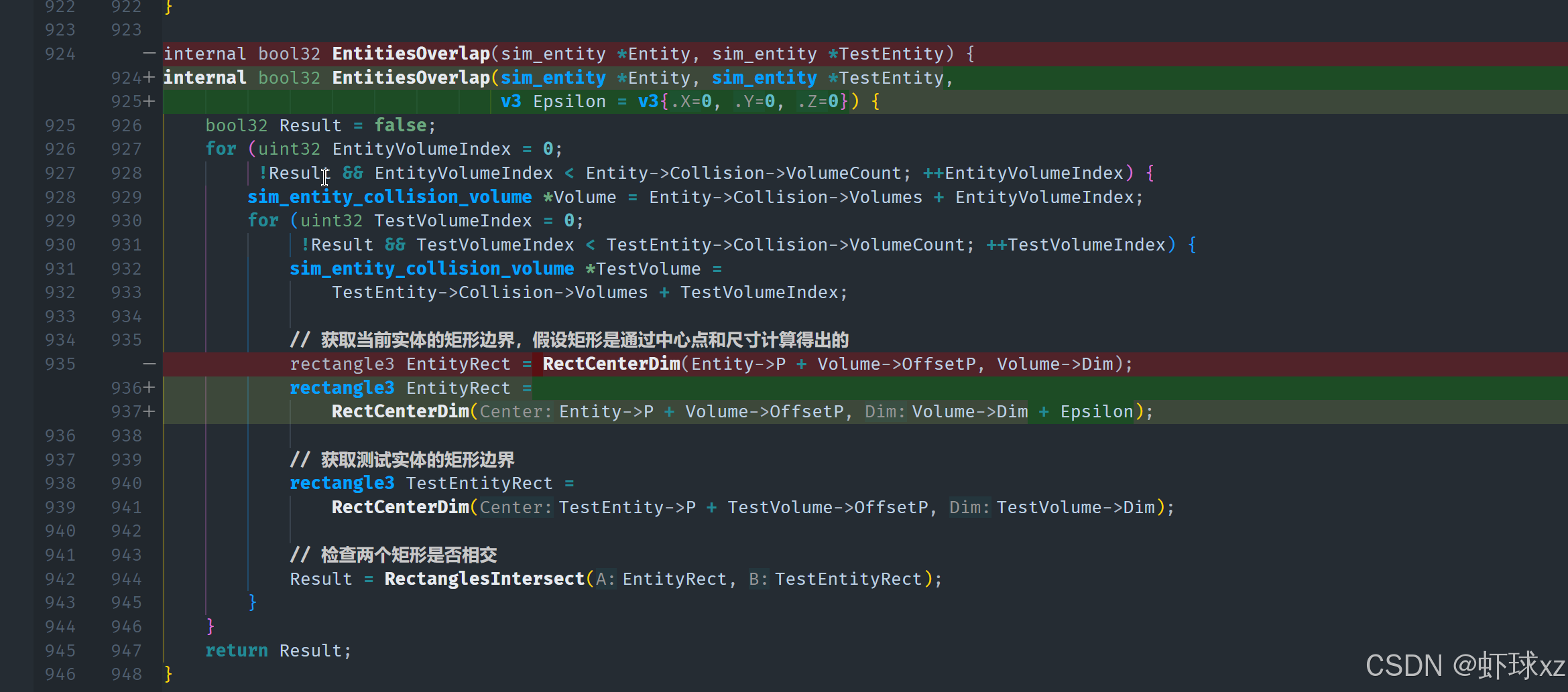Click 'EntityVolumeIndex' in the first for loop initializer
Image resolution: width=1568 pixels, height=692 pixels.
tap(422, 149)
